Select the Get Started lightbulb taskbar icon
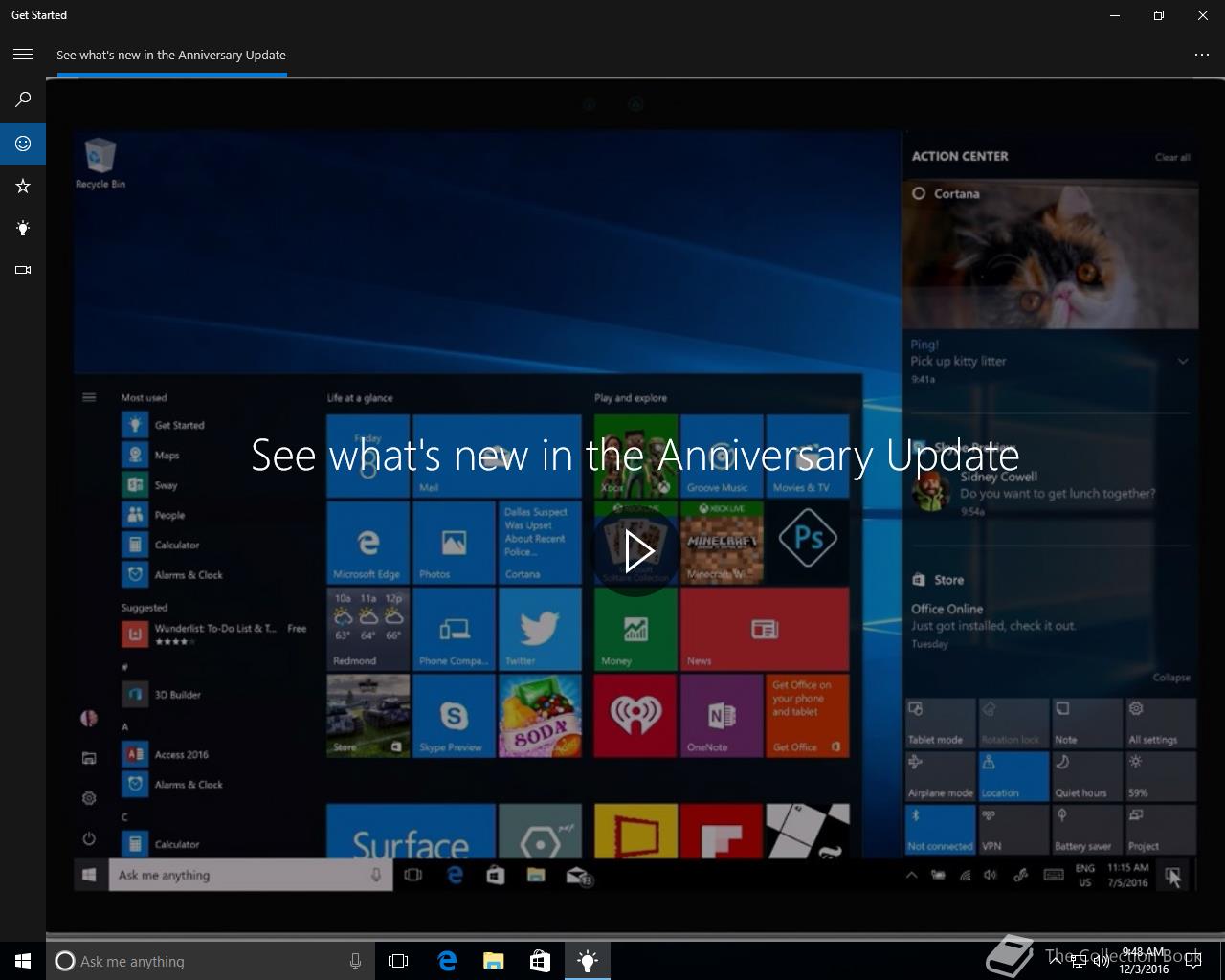Image resolution: width=1225 pixels, height=980 pixels. [x=588, y=961]
